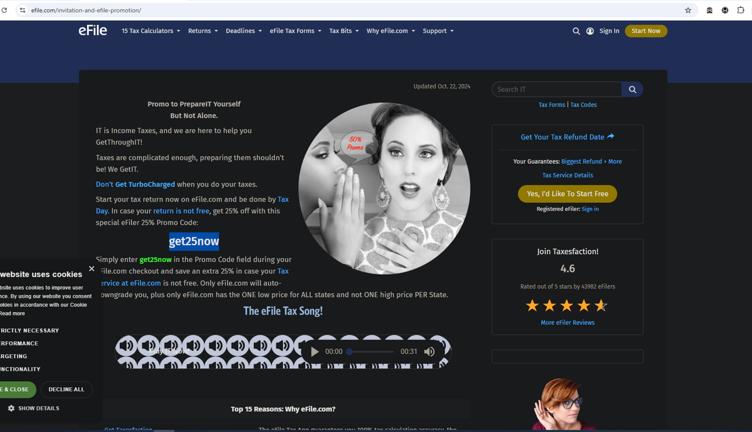Click the Tax Codes link under search
This screenshot has height=432, width=752.
coord(583,105)
